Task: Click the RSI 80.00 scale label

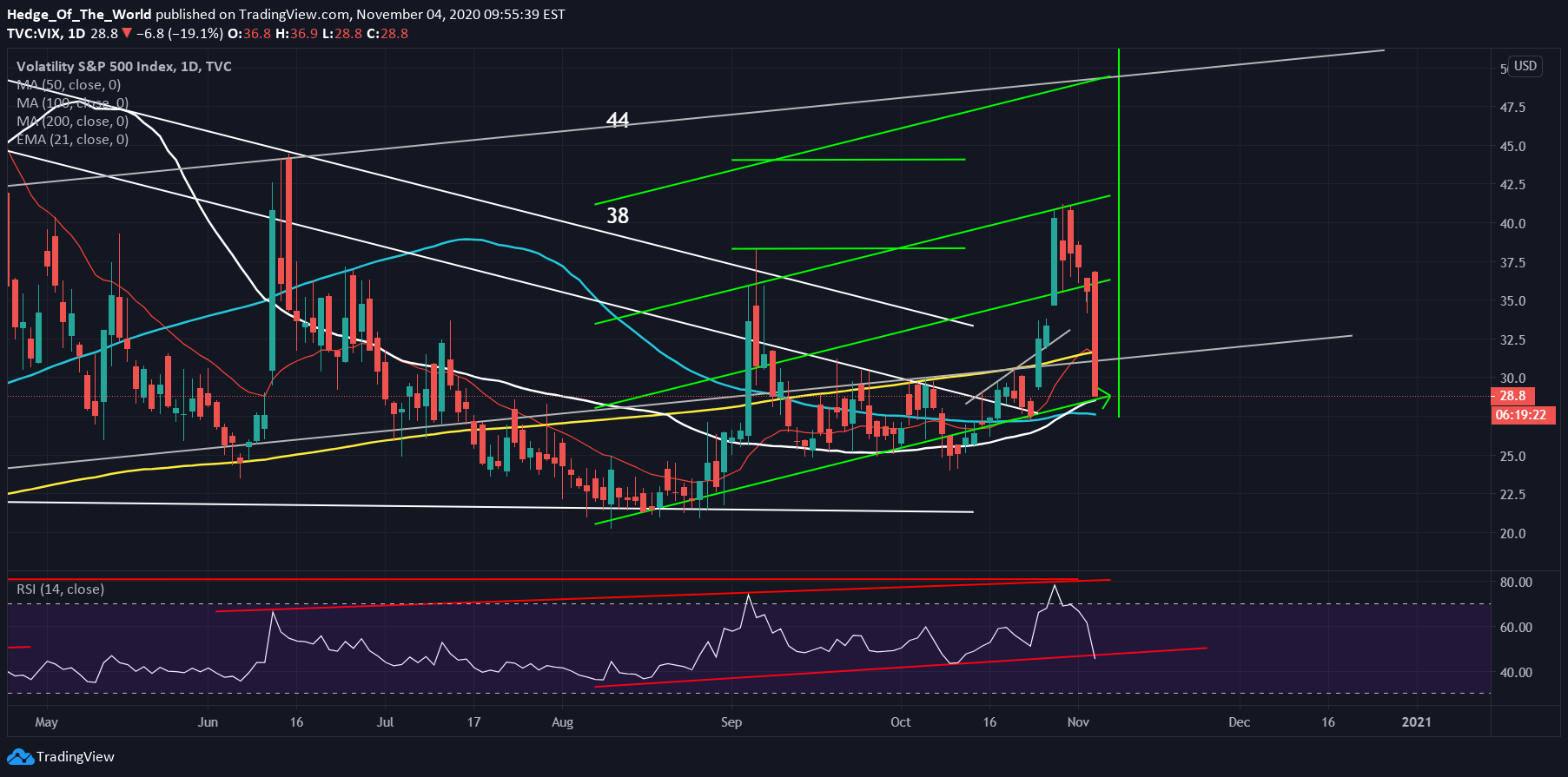Action: (x=1516, y=583)
